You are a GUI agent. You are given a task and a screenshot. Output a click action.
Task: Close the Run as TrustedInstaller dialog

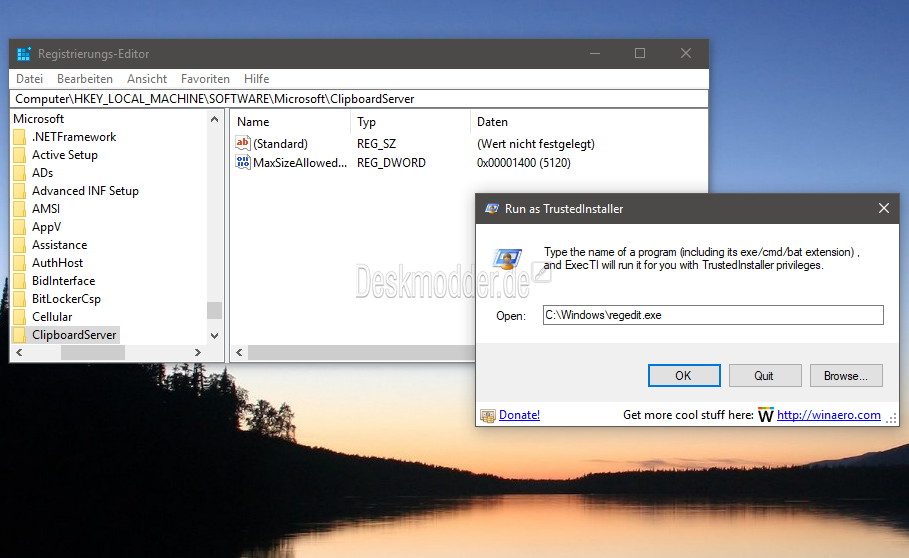(x=883, y=208)
